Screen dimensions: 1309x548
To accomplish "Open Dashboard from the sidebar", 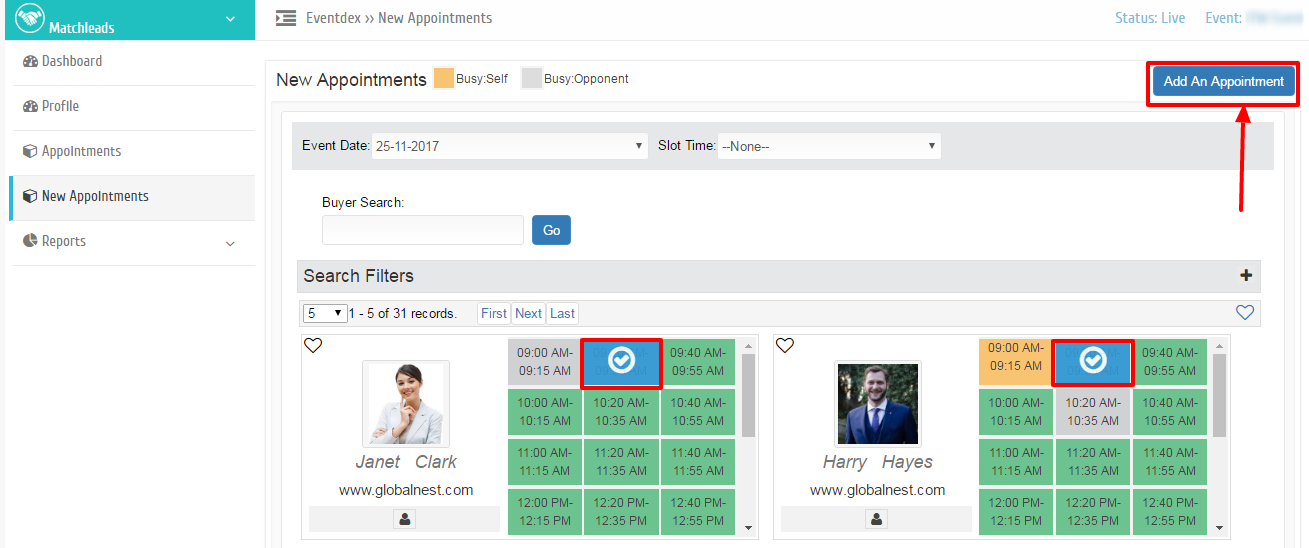I will (71, 61).
